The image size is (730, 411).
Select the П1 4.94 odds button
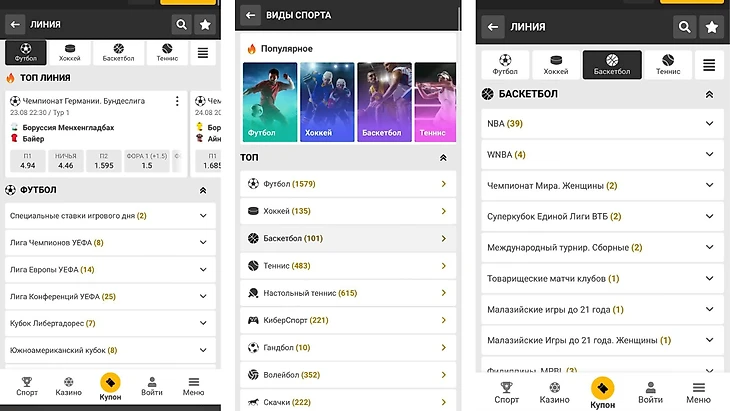pos(27,161)
